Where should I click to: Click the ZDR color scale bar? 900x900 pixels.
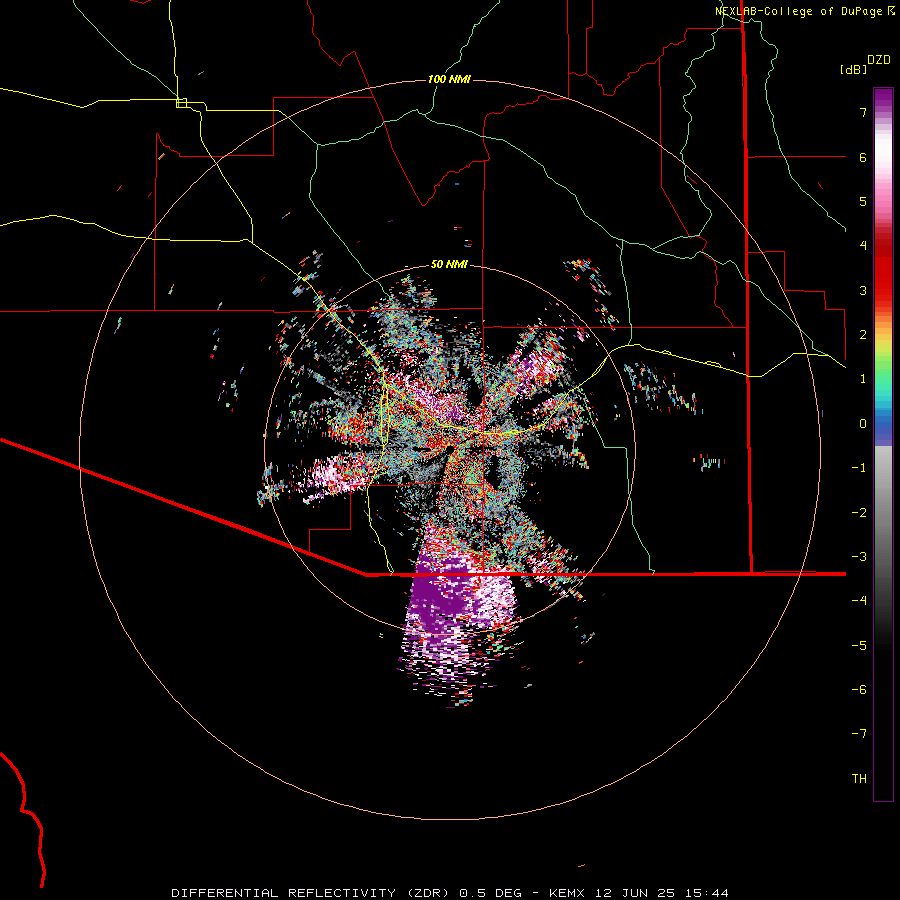883,444
